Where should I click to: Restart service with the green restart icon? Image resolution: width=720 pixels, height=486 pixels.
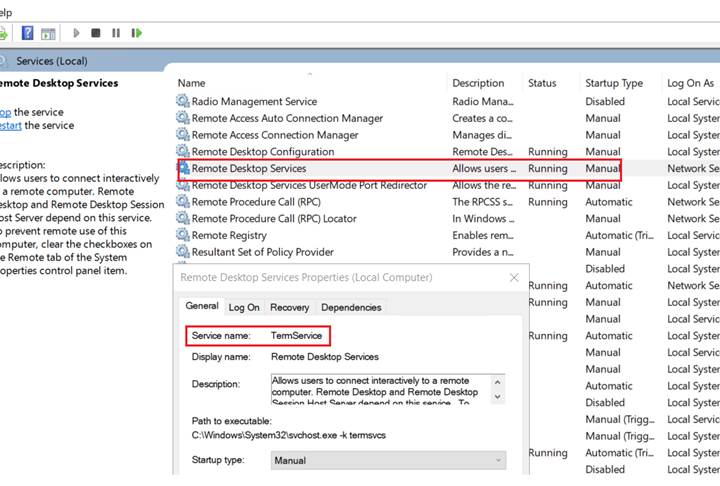136,33
